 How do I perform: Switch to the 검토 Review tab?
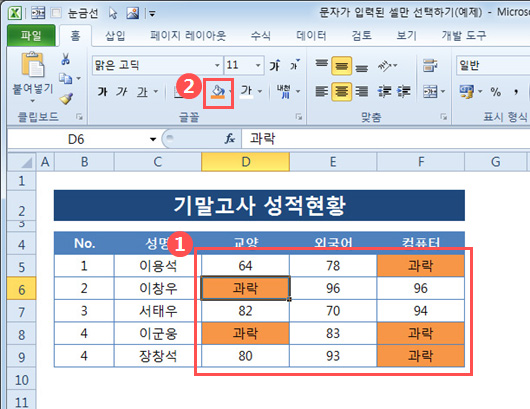coord(361,35)
